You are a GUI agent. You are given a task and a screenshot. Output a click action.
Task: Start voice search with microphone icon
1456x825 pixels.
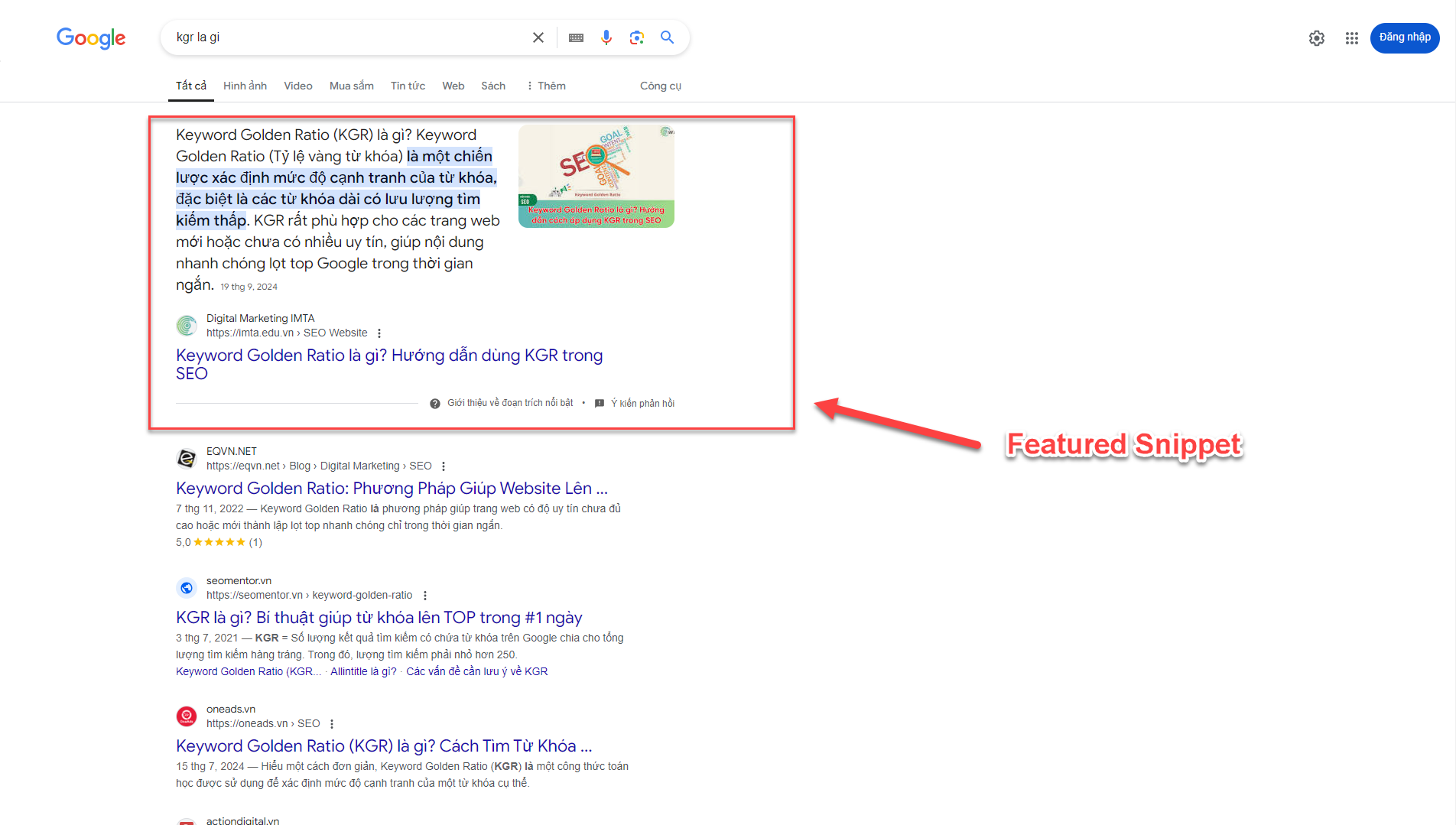(x=606, y=37)
